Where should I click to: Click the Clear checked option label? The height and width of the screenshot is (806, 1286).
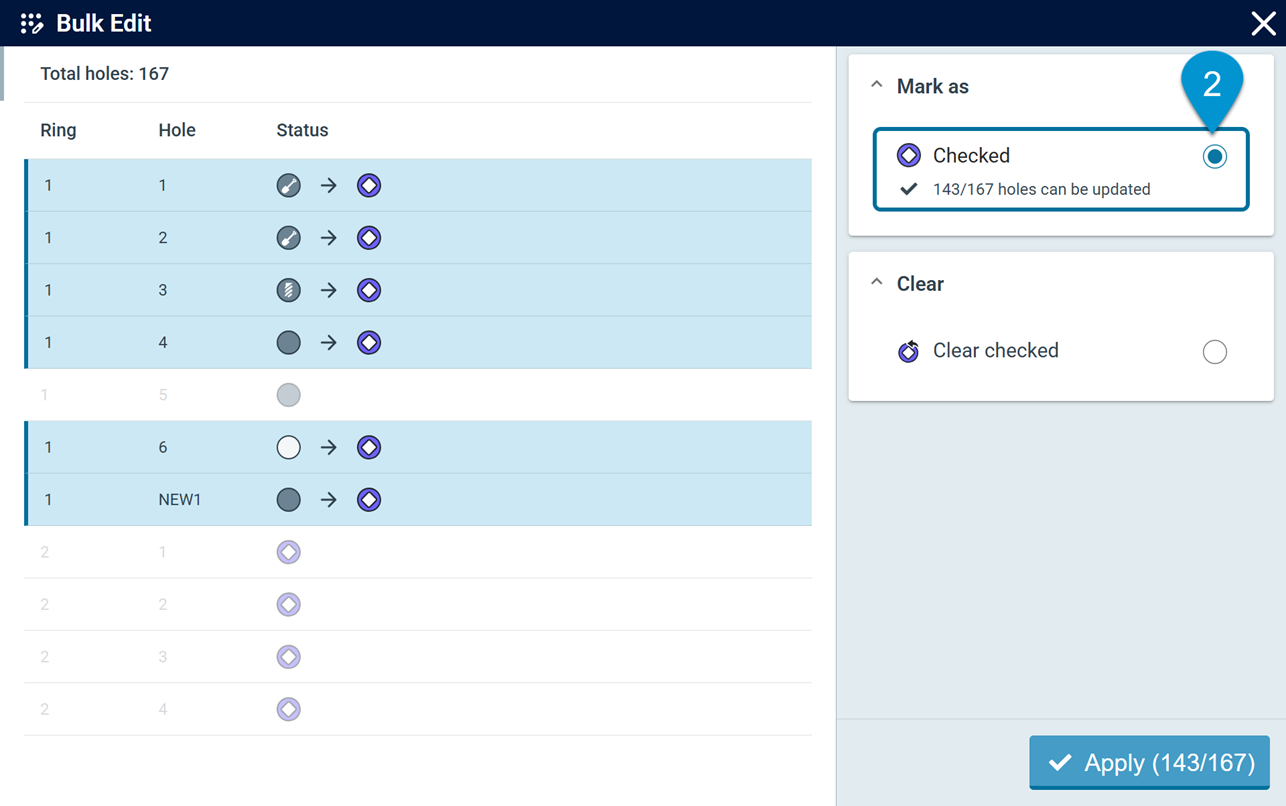[995, 350]
